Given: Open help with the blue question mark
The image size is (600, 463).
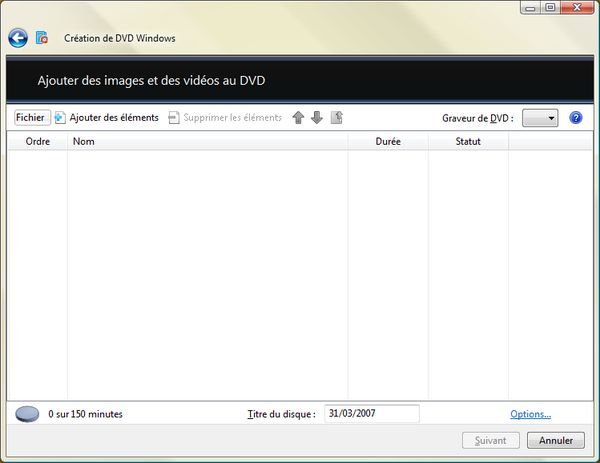Looking at the screenshot, I should (x=576, y=118).
